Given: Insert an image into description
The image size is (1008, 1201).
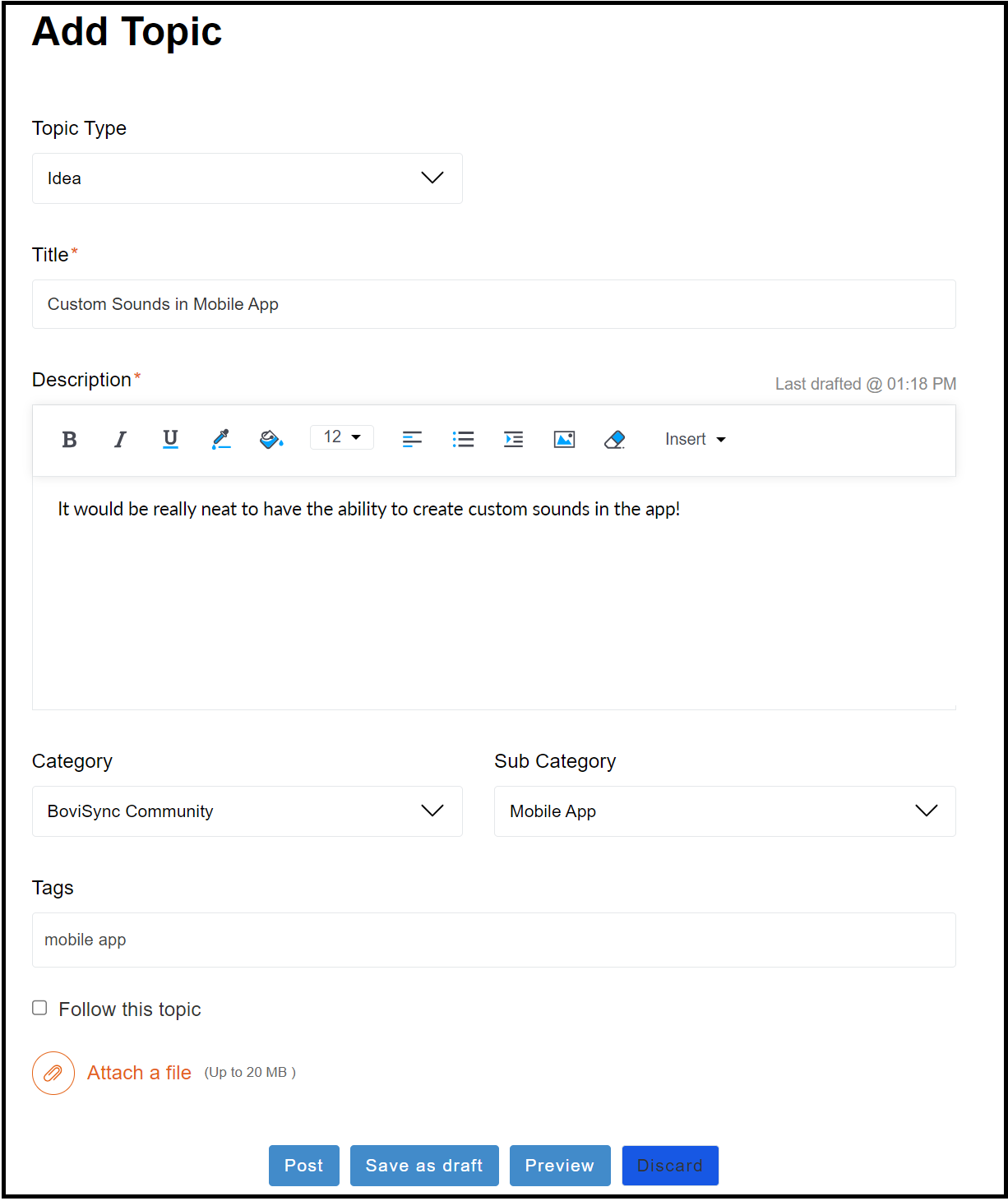Looking at the screenshot, I should [564, 440].
